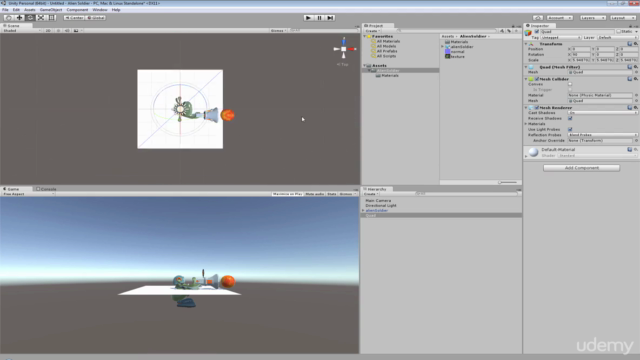Open Mesh Renderer component gear menu
This screenshot has width=640, height=360.
point(636,107)
